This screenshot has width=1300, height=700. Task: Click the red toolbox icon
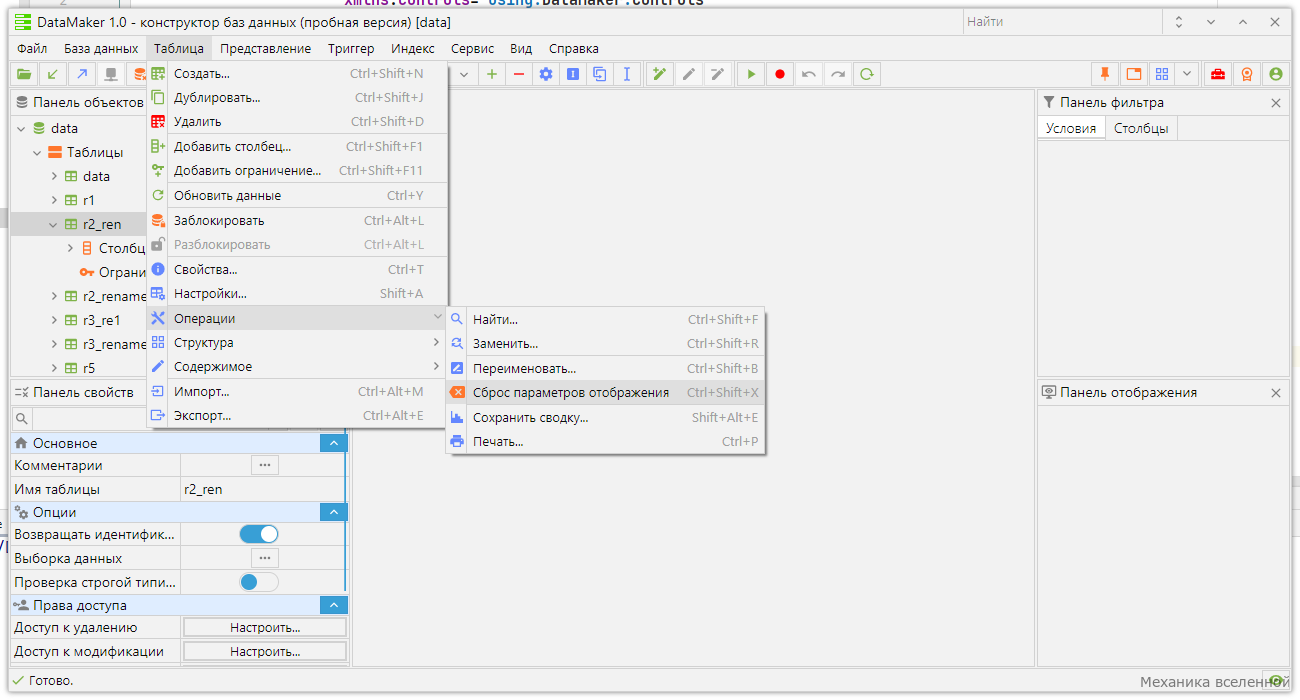click(x=1218, y=74)
